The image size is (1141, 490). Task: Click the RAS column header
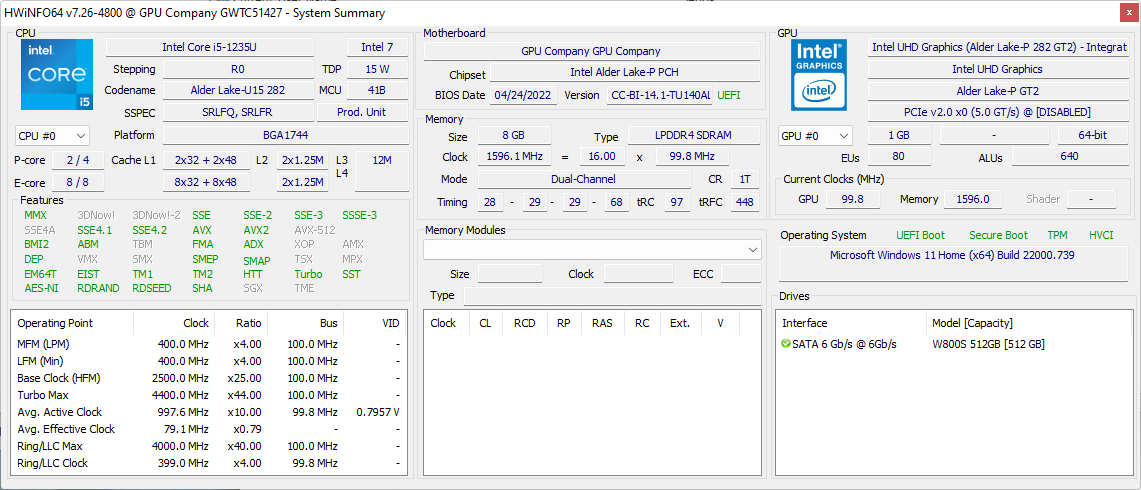click(603, 323)
